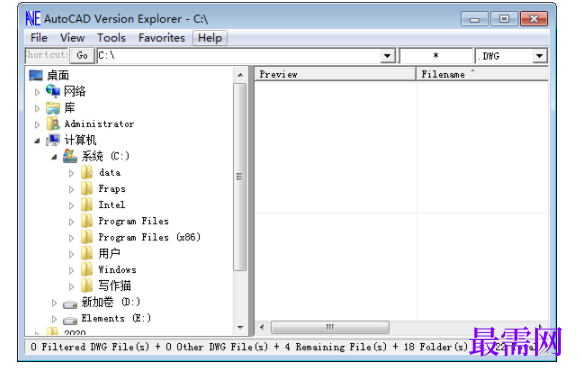Select the Elements (E:) drive icon

pos(70,320)
